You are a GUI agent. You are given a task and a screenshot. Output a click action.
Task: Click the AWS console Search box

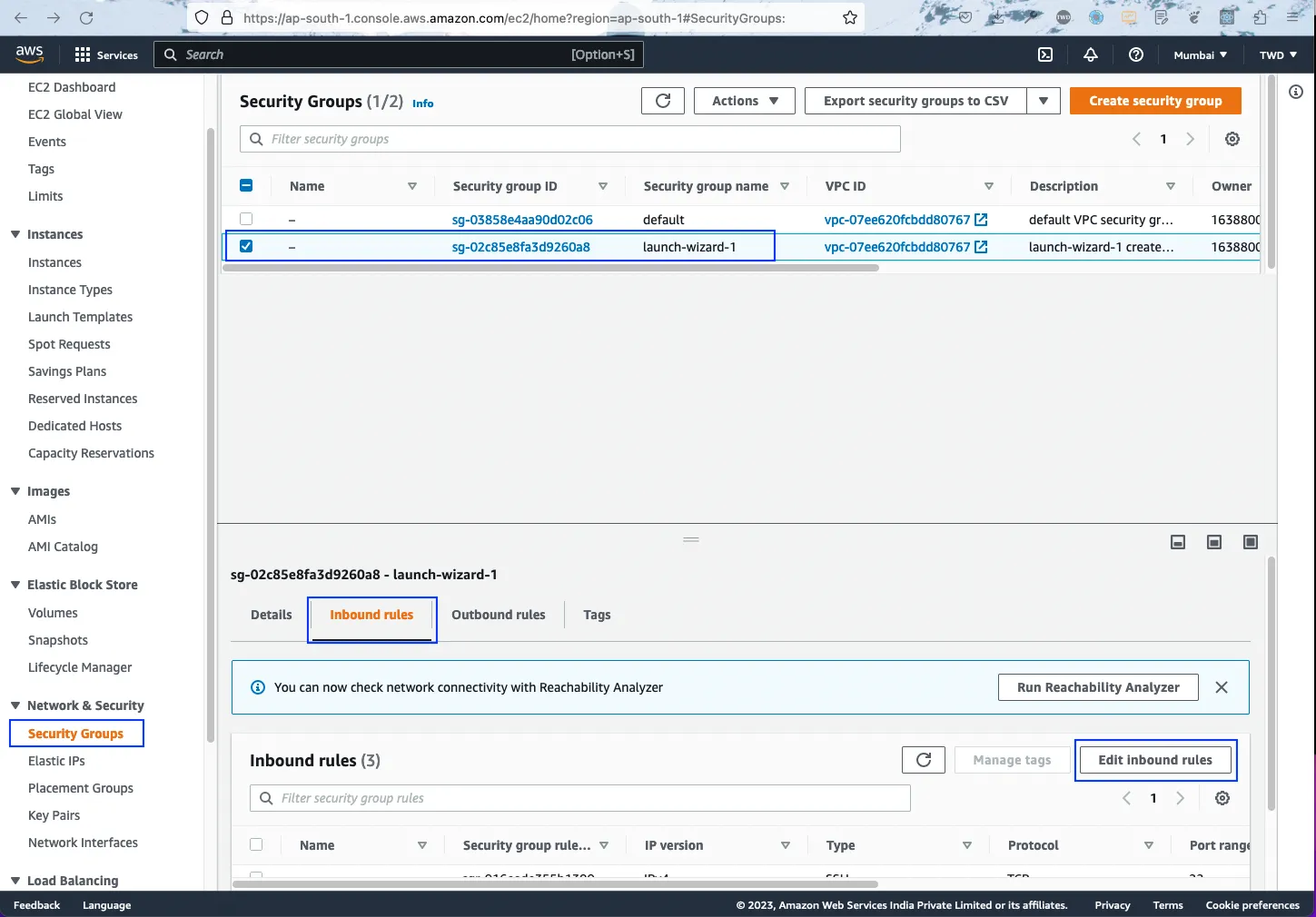coord(399,54)
